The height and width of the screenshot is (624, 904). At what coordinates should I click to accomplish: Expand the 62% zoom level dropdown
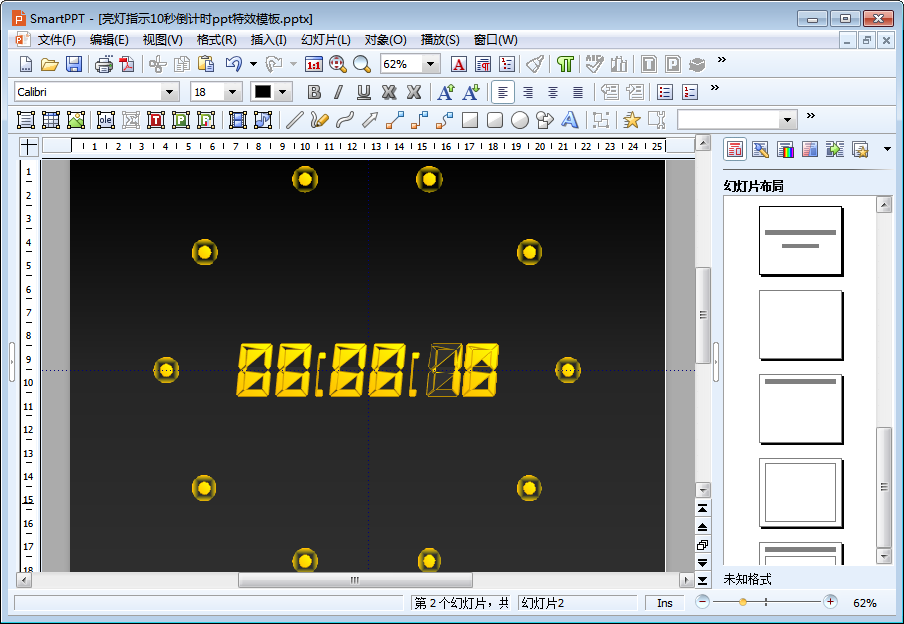click(430, 64)
